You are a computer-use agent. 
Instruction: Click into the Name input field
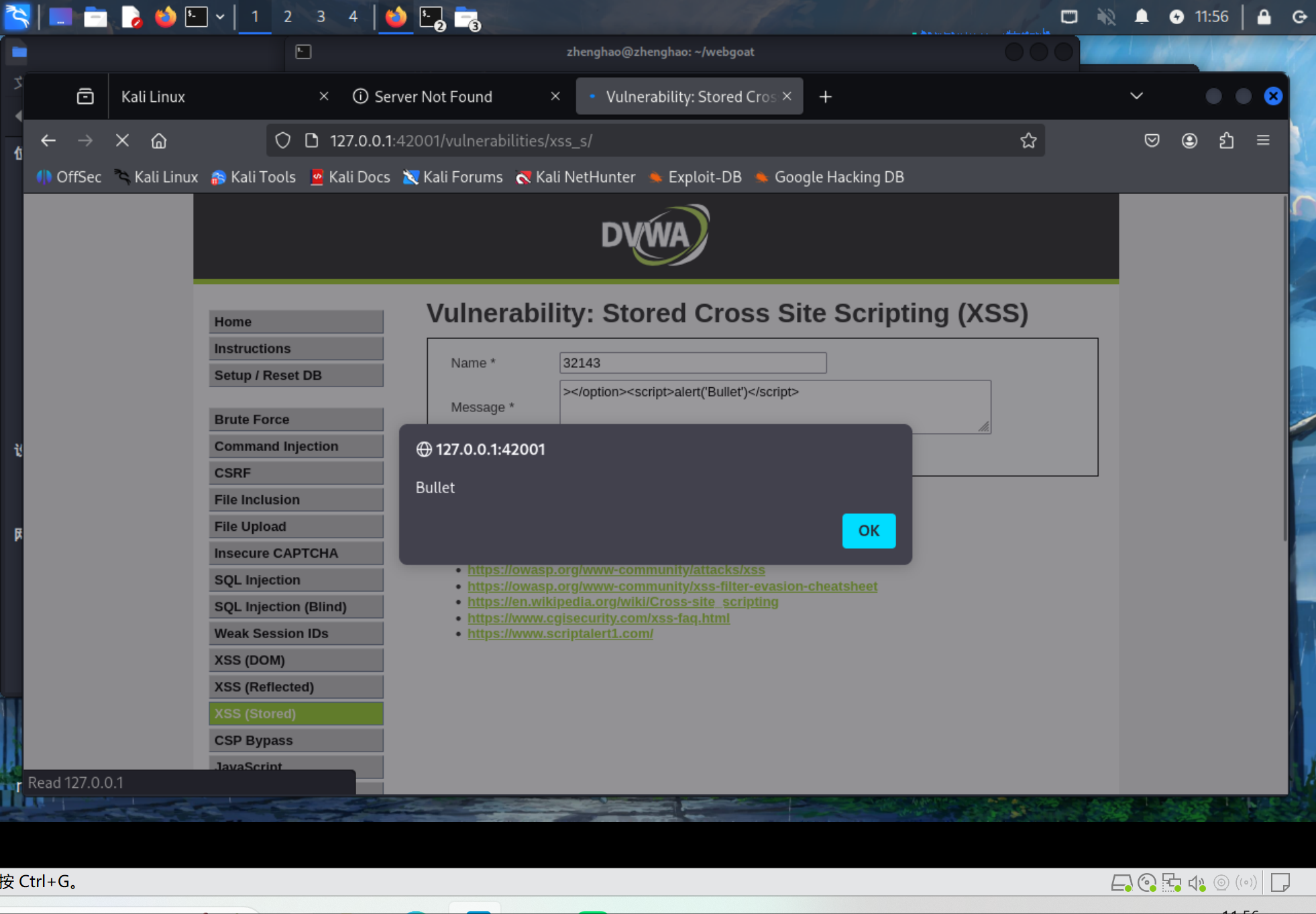[x=692, y=363]
